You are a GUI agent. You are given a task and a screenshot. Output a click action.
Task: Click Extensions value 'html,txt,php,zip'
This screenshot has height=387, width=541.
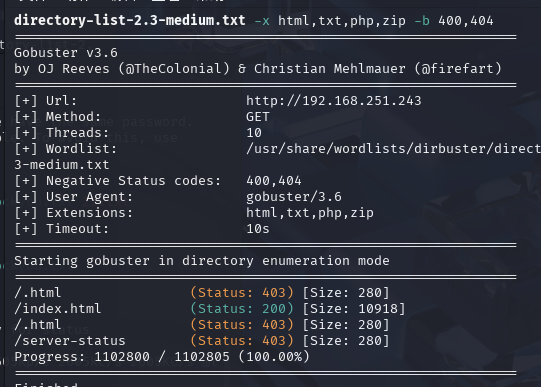[x=310, y=213]
